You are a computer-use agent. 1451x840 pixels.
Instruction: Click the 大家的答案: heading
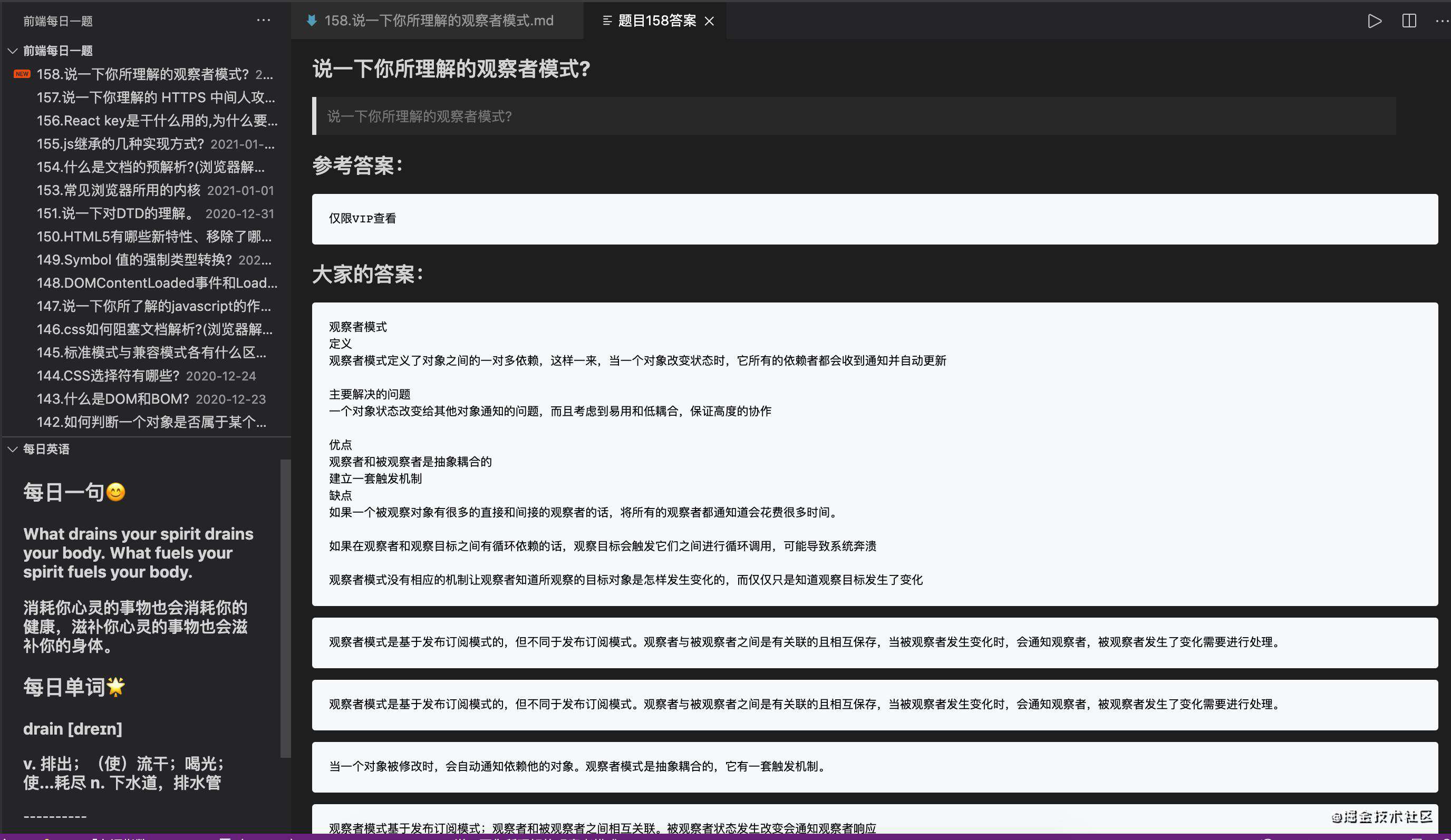[368, 275]
